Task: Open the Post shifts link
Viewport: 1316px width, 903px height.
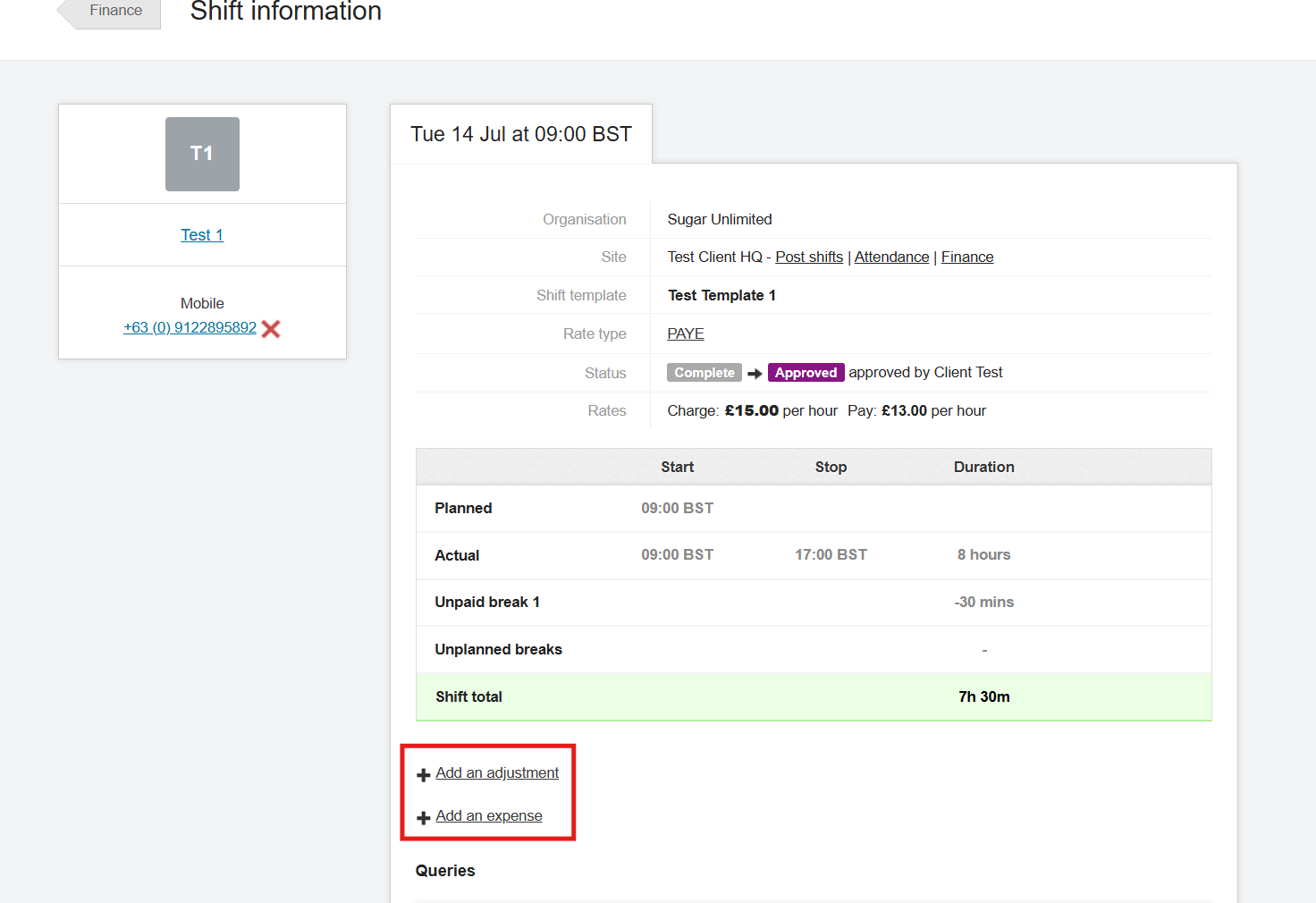Action: click(x=809, y=257)
